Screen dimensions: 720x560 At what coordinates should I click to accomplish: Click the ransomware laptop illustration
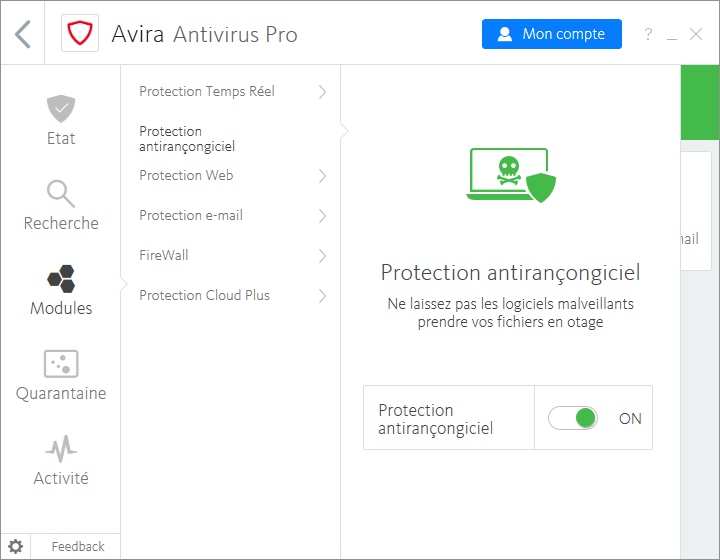[510, 176]
